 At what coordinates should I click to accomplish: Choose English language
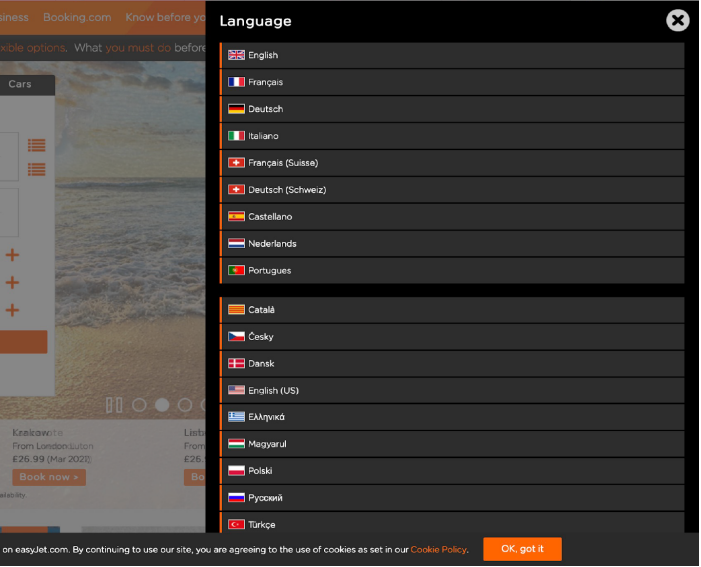452,55
